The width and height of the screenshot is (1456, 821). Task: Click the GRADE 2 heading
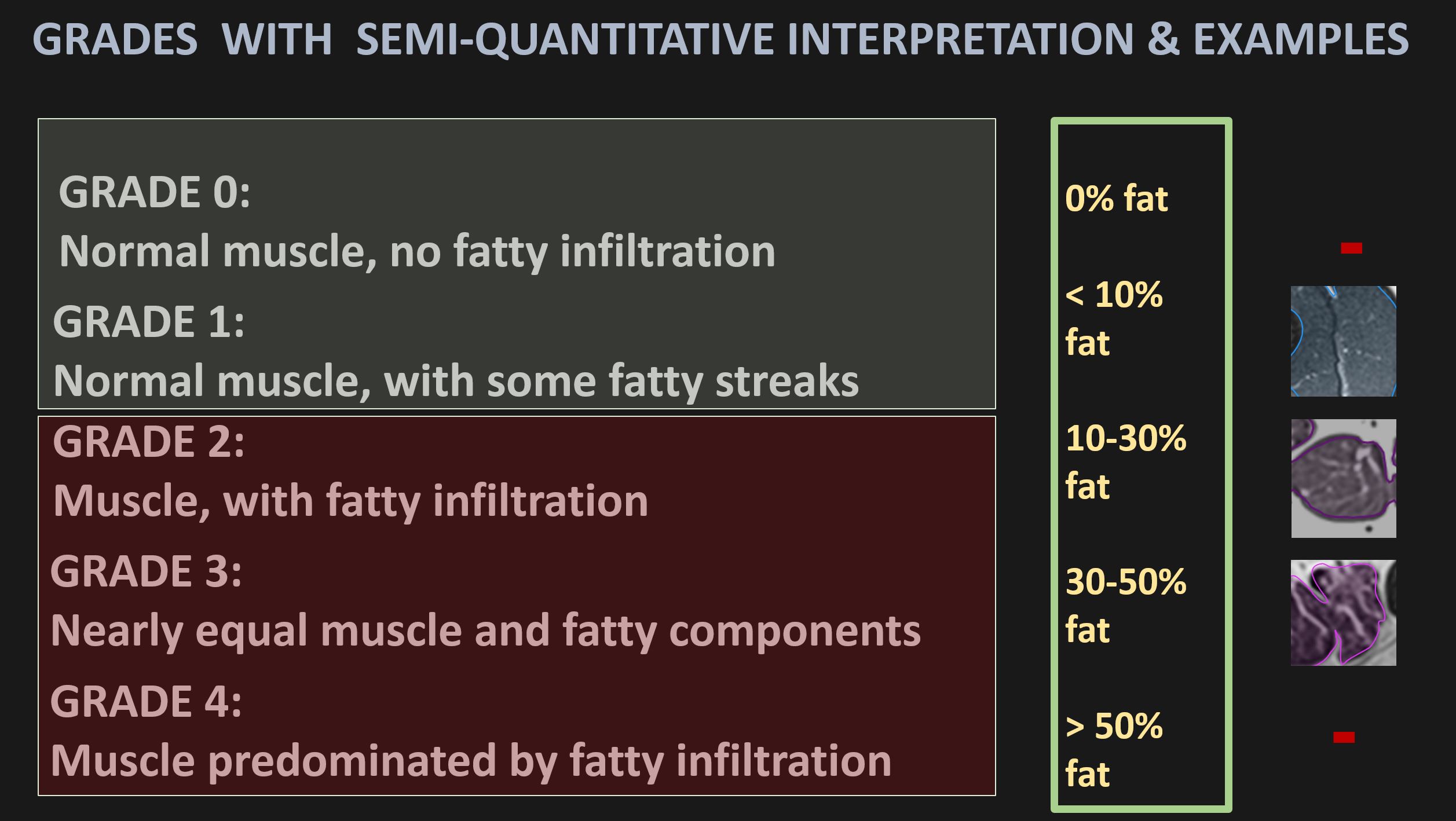pos(149,441)
